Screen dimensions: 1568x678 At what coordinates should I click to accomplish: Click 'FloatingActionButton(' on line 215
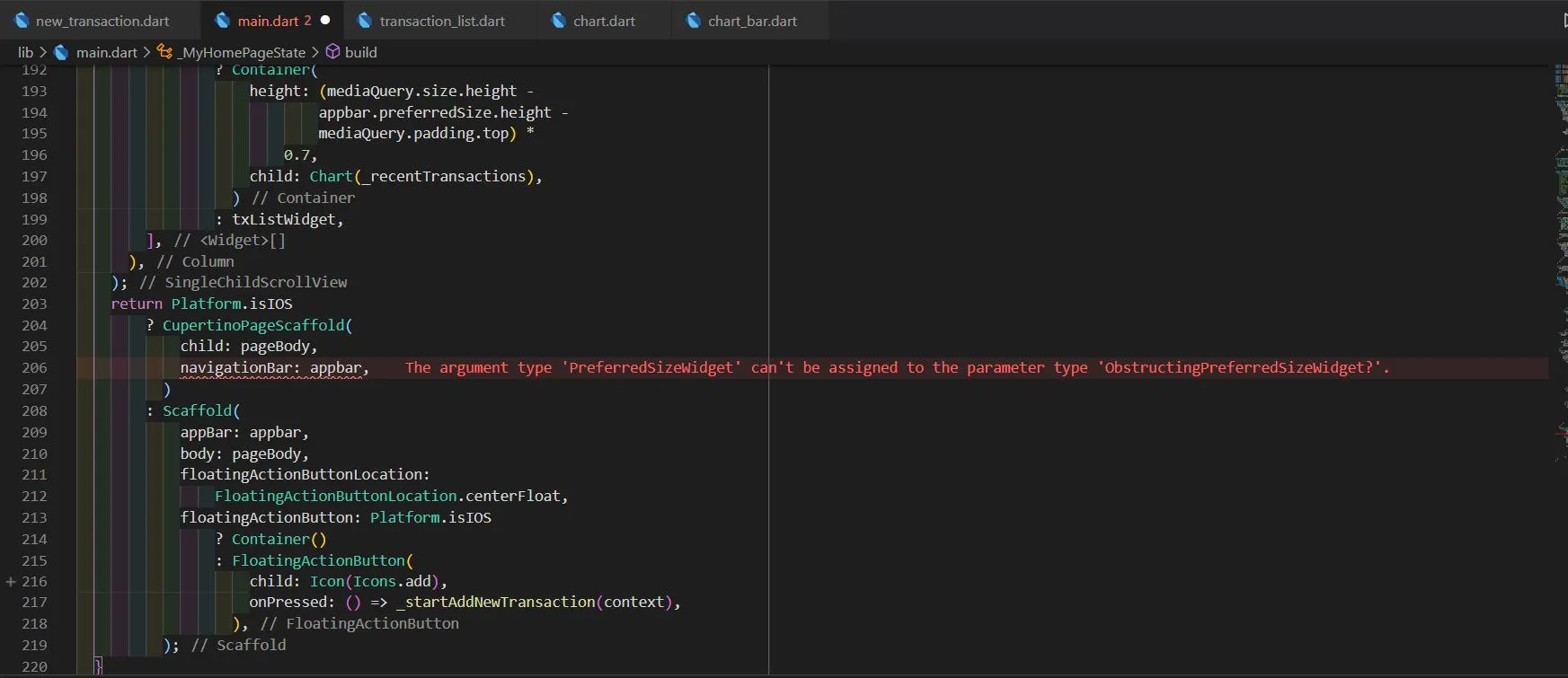(323, 560)
